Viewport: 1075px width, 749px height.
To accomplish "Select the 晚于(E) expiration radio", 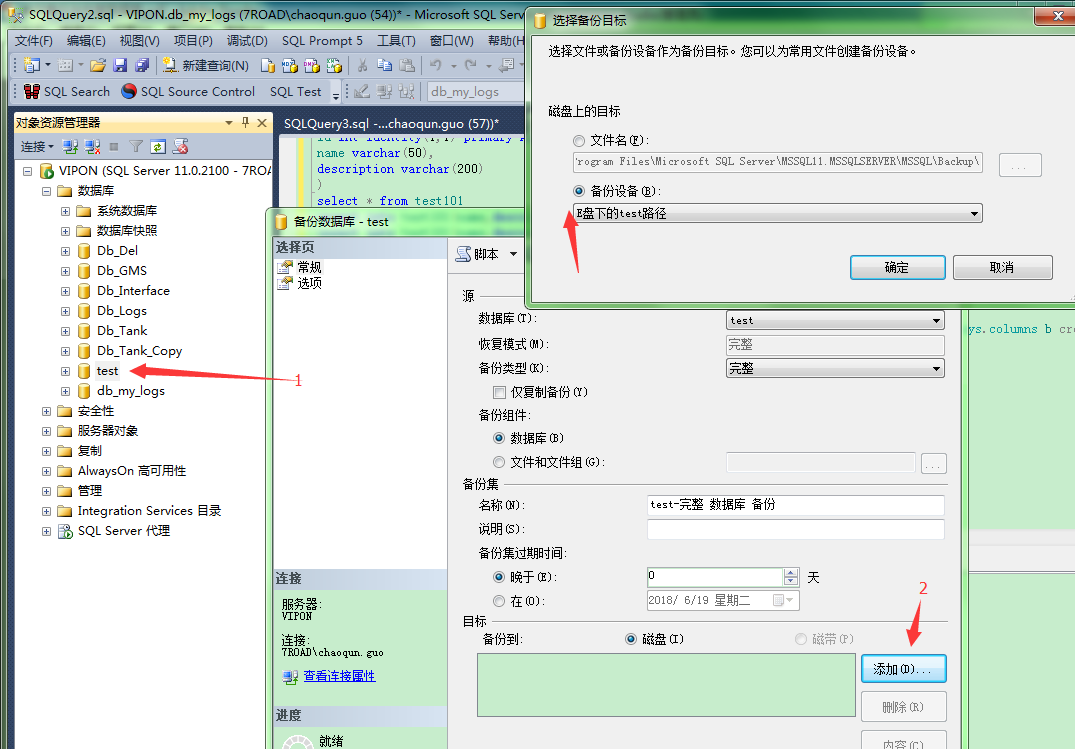I will pyautogui.click(x=499, y=578).
